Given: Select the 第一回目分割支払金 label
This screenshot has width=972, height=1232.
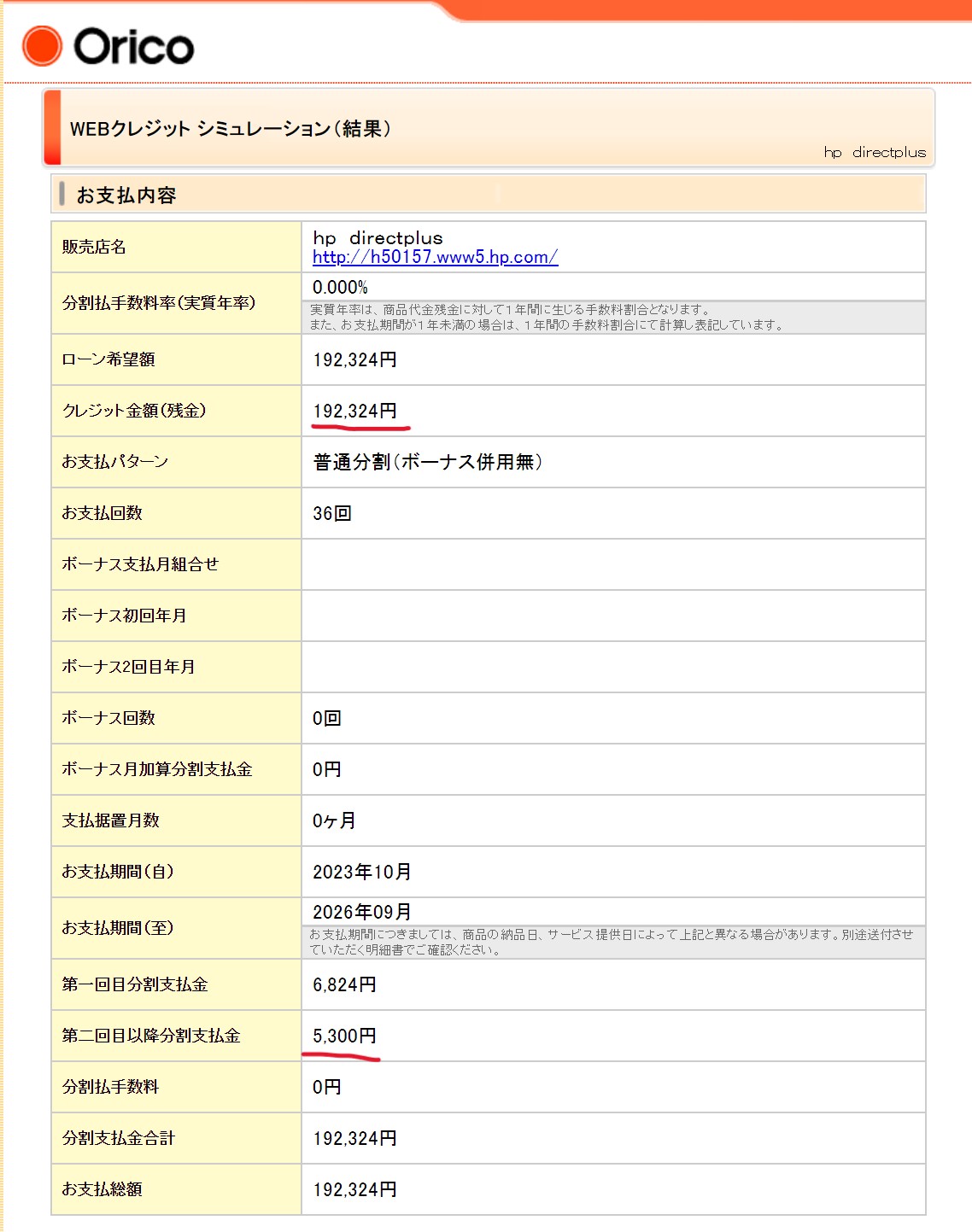Looking at the screenshot, I should point(135,984).
